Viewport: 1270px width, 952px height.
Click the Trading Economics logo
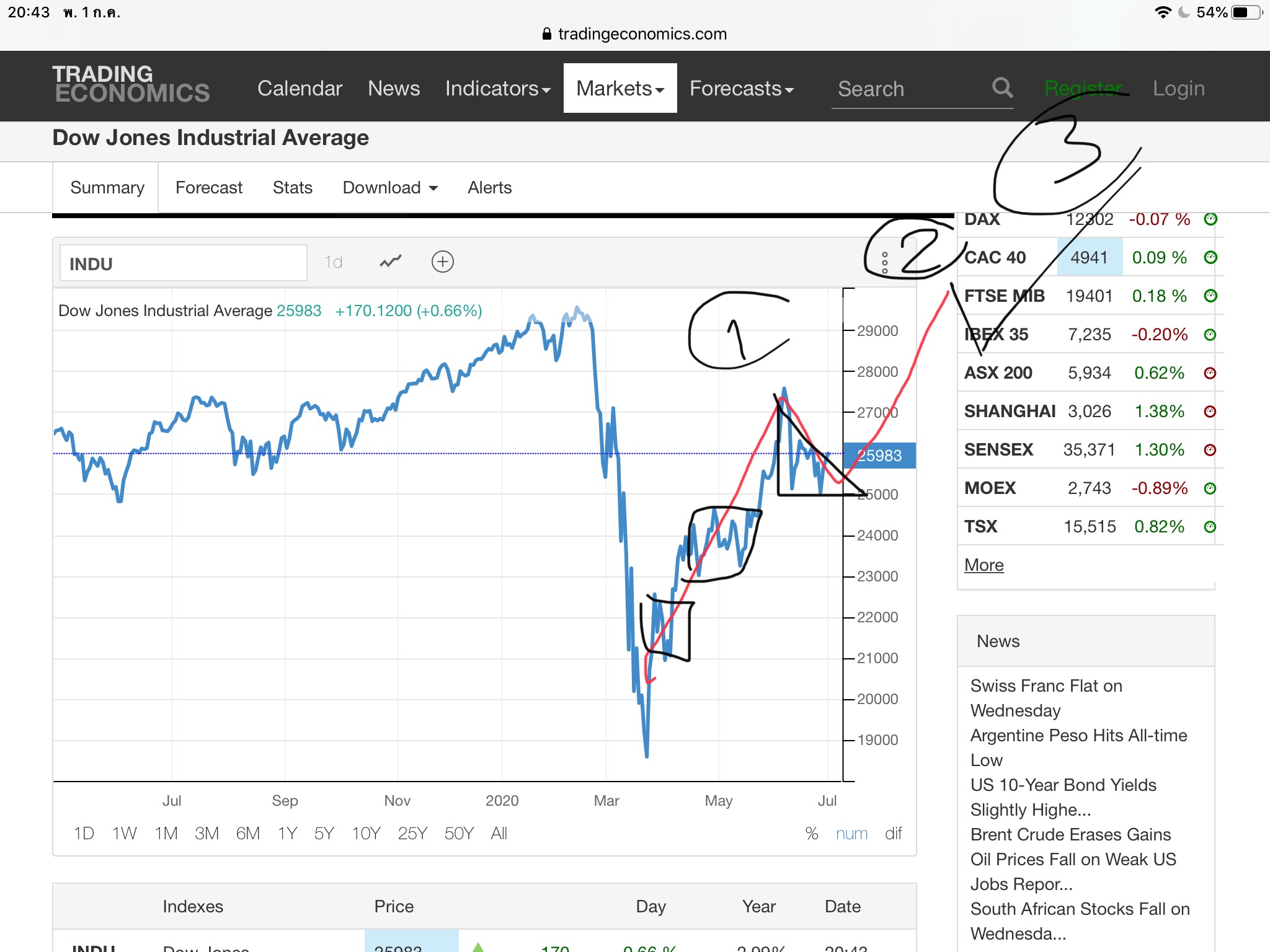pos(131,84)
